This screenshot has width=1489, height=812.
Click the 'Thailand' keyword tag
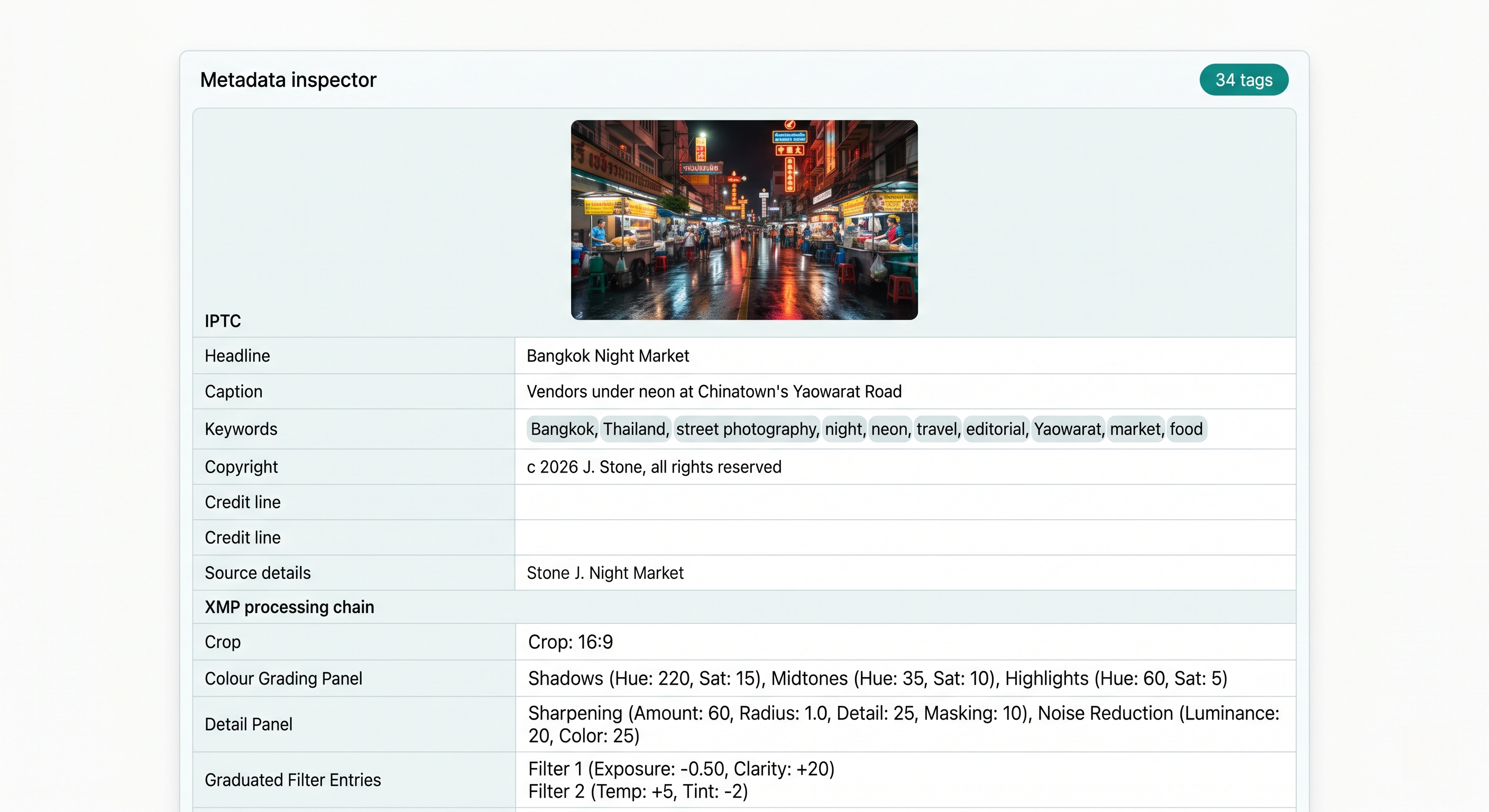(x=635, y=429)
